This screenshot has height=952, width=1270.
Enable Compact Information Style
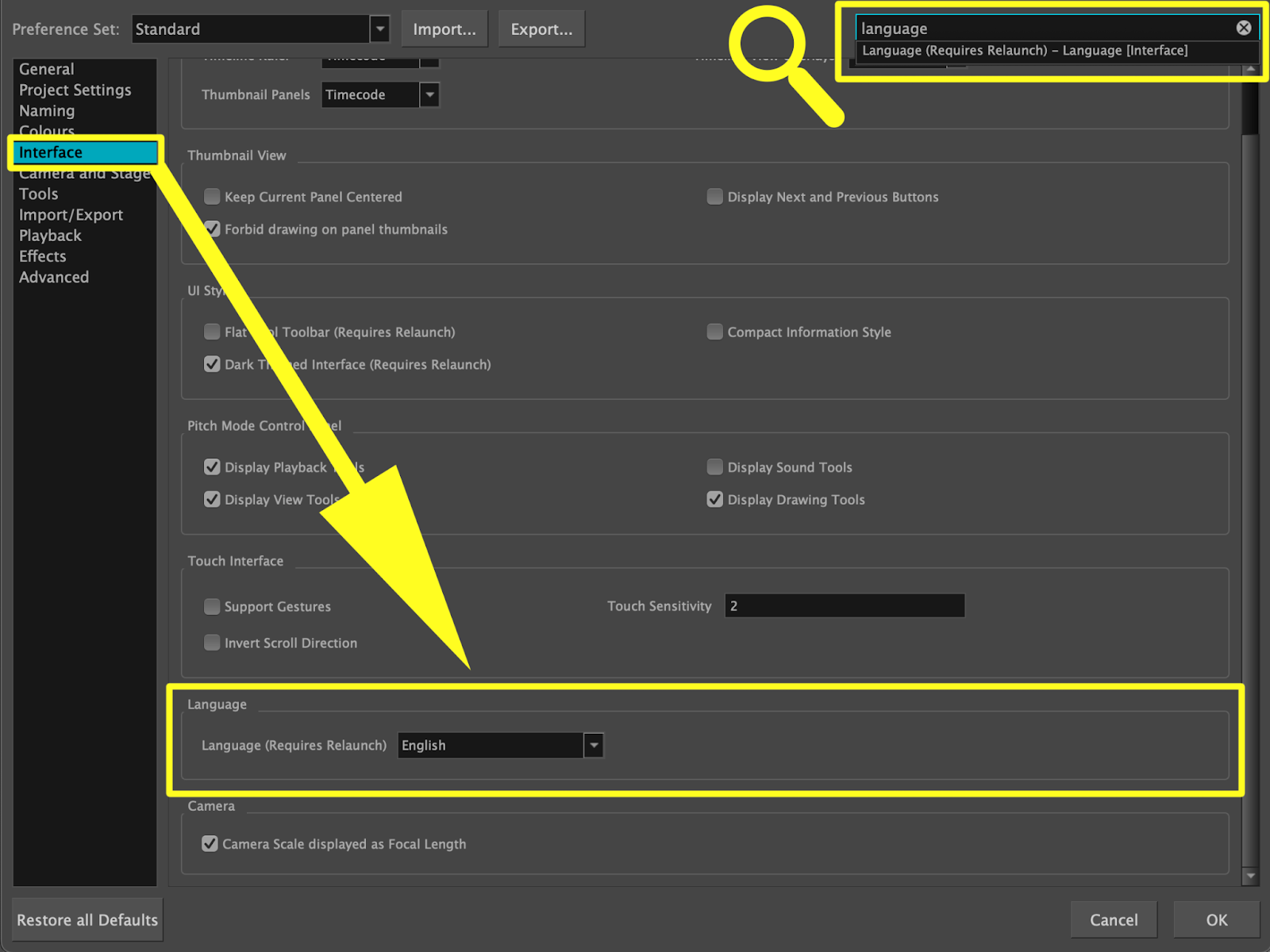(715, 332)
